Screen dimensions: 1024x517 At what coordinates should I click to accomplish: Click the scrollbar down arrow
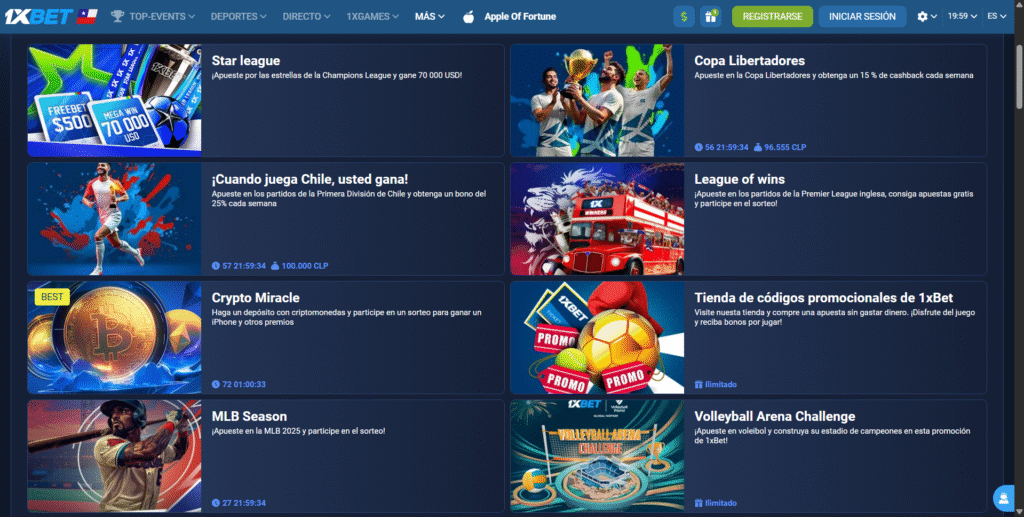coord(1019,512)
